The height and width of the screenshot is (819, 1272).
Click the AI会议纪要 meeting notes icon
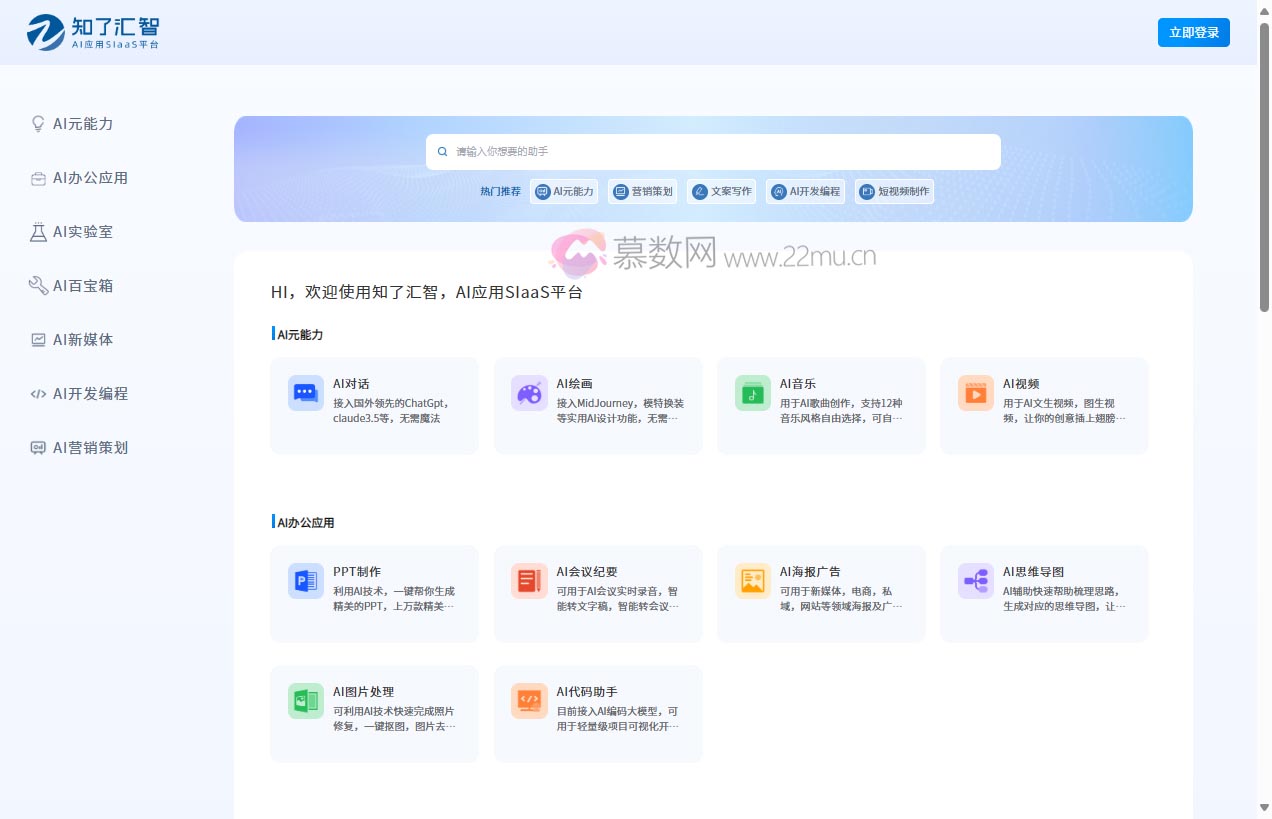[528, 581]
